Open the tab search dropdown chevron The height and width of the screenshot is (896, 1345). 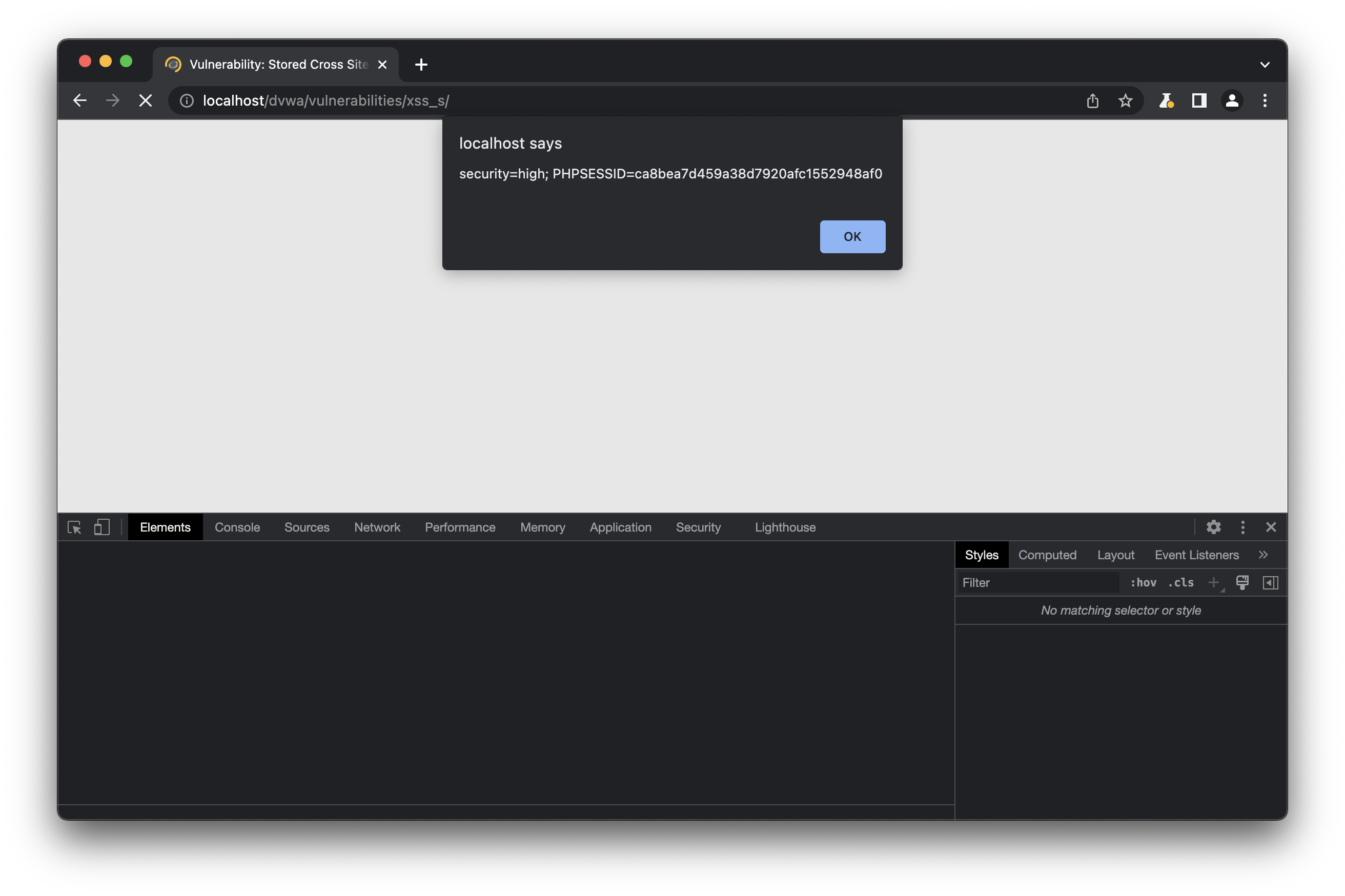pos(1265,65)
